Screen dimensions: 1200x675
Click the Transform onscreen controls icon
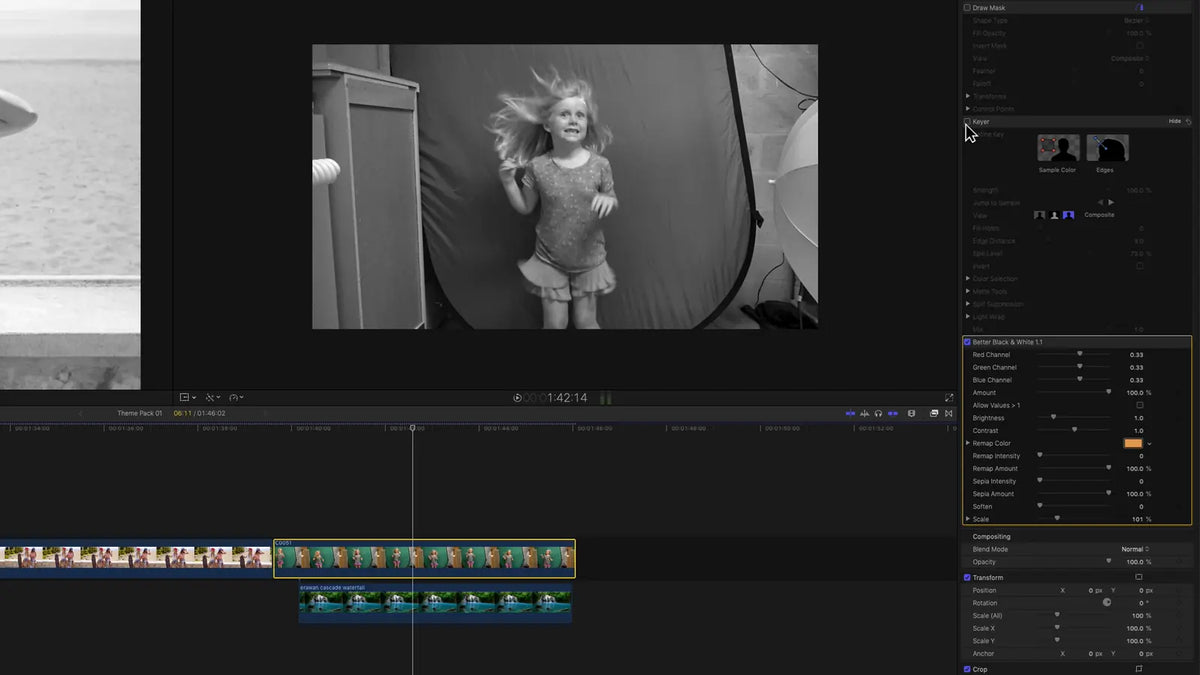coord(1139,577)
